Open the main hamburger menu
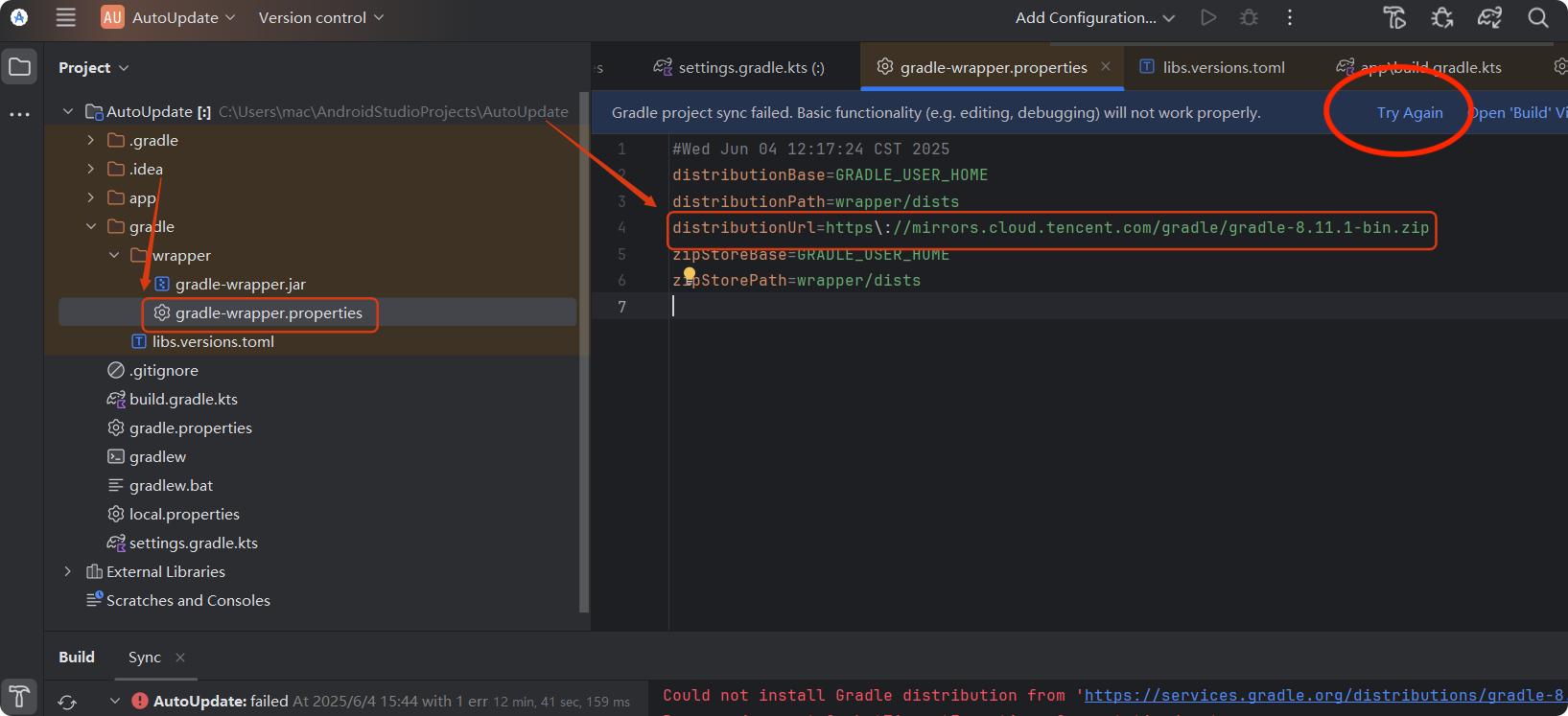This screenshot has height=716, width=1568. pos(65,17)
